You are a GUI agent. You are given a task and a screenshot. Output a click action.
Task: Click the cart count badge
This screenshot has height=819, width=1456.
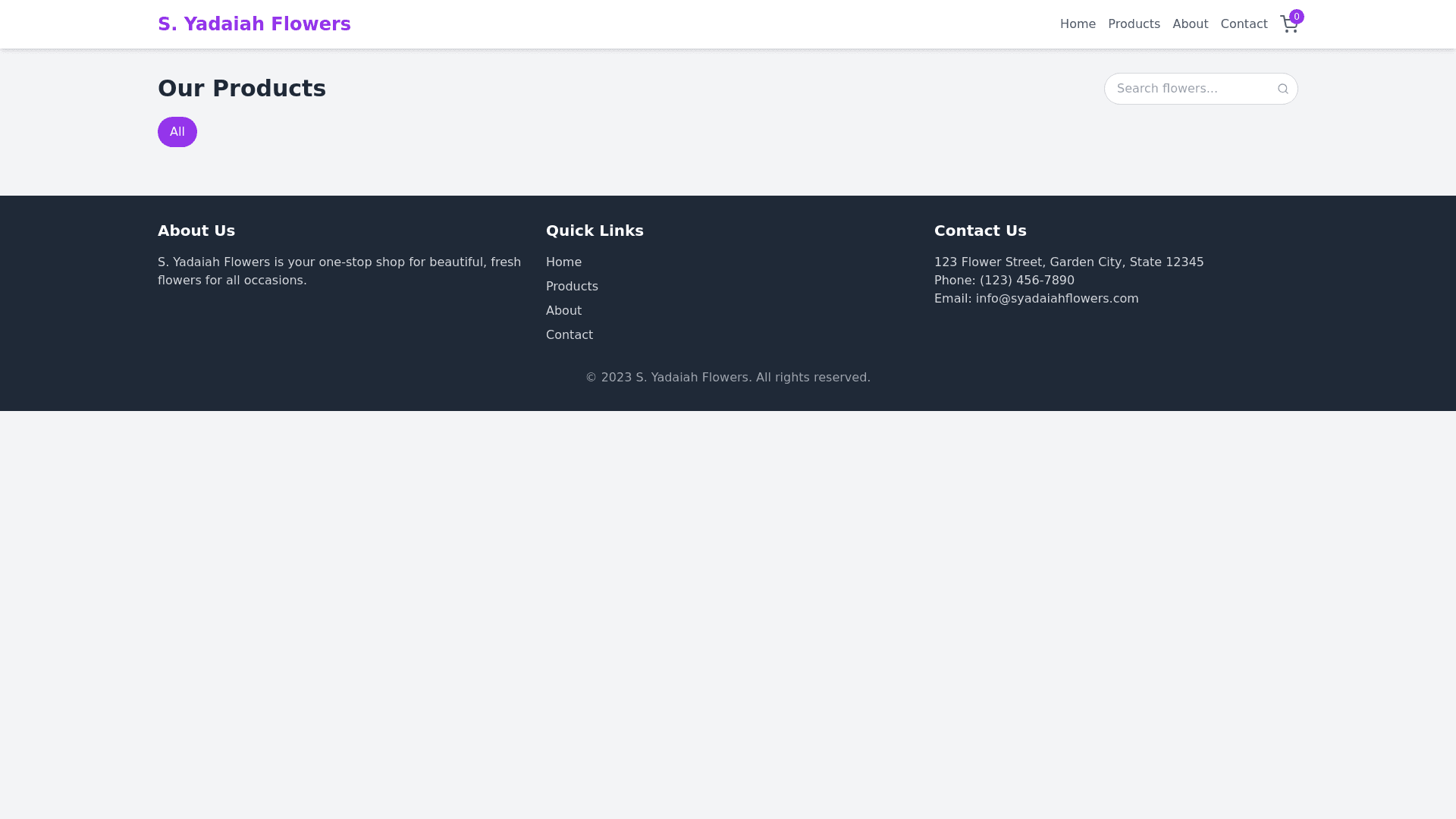point(1297,17)
